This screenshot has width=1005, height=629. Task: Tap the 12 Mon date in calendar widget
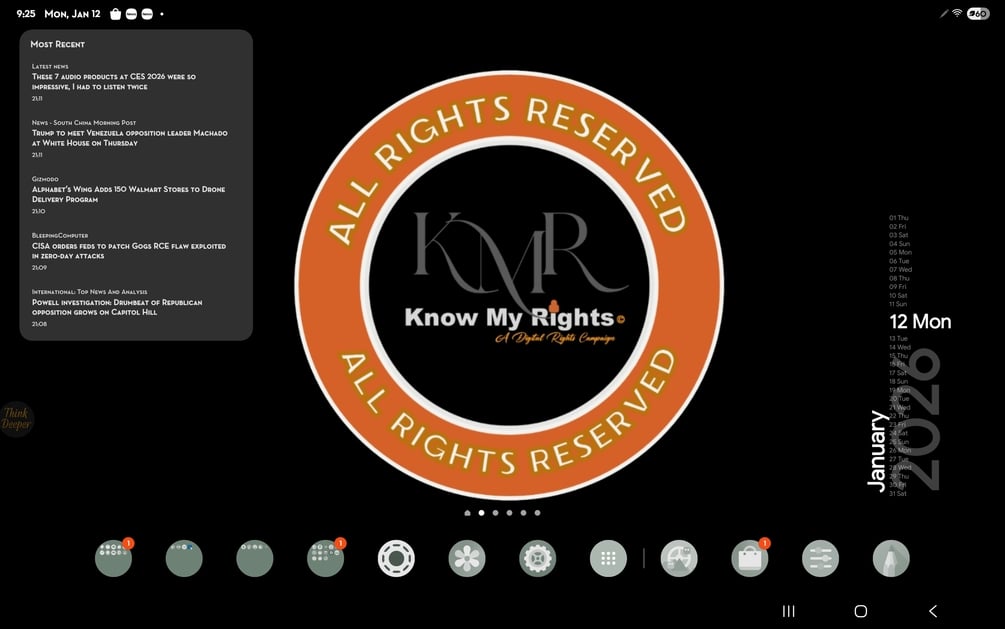click(920, 322)
